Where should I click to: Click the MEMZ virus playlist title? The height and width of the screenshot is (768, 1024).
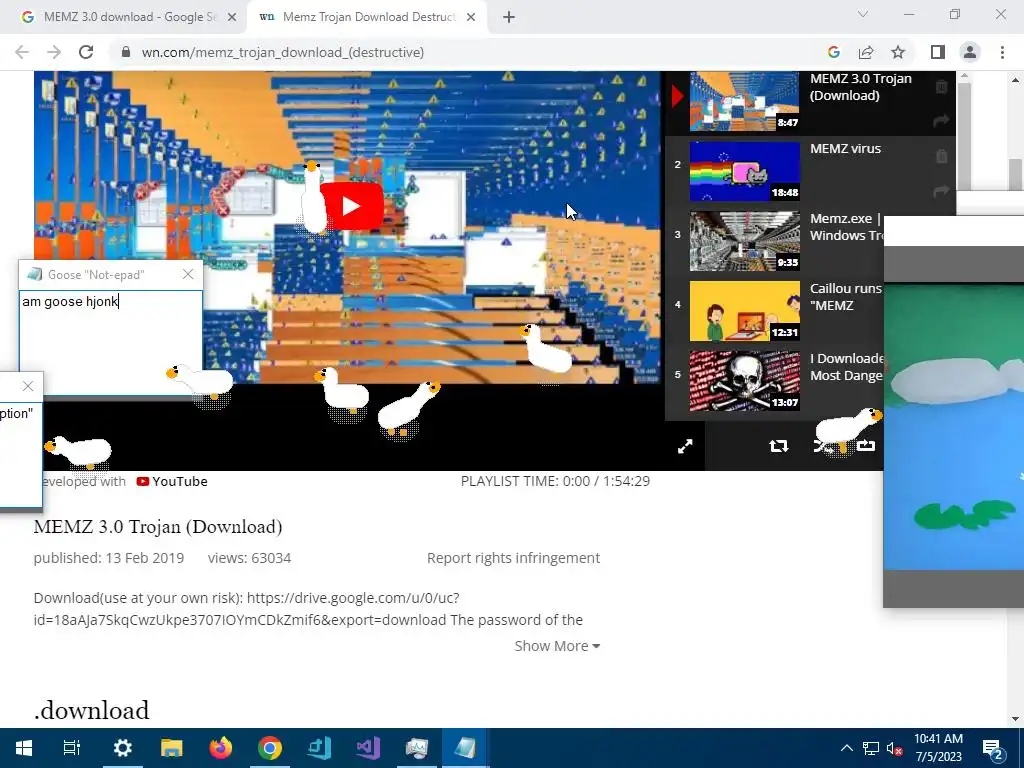[845, 149]
